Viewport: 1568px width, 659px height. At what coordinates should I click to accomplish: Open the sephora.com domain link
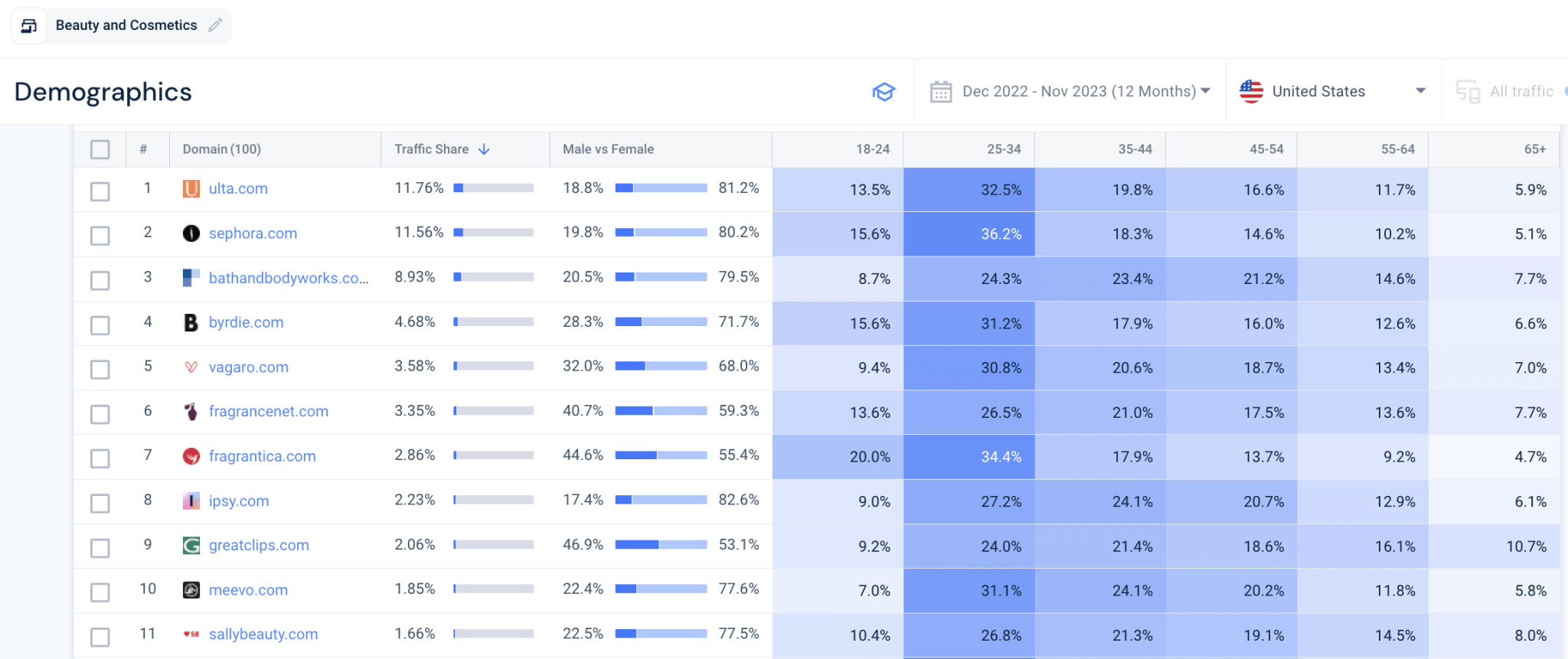(253, 233)
